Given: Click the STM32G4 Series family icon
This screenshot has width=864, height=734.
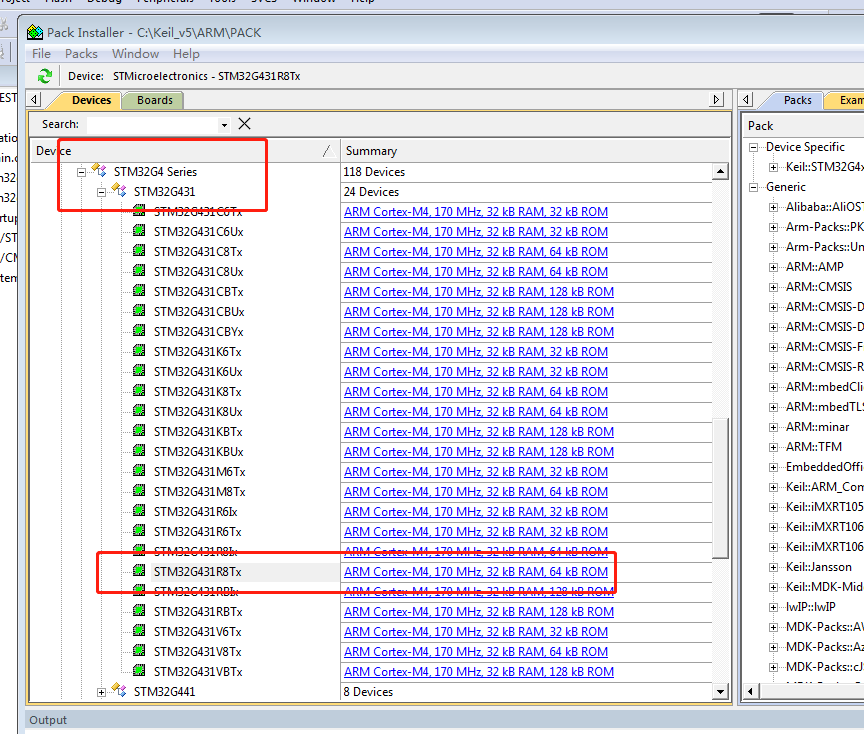Looking at the screenshot, I should click(x=98, y=171).
